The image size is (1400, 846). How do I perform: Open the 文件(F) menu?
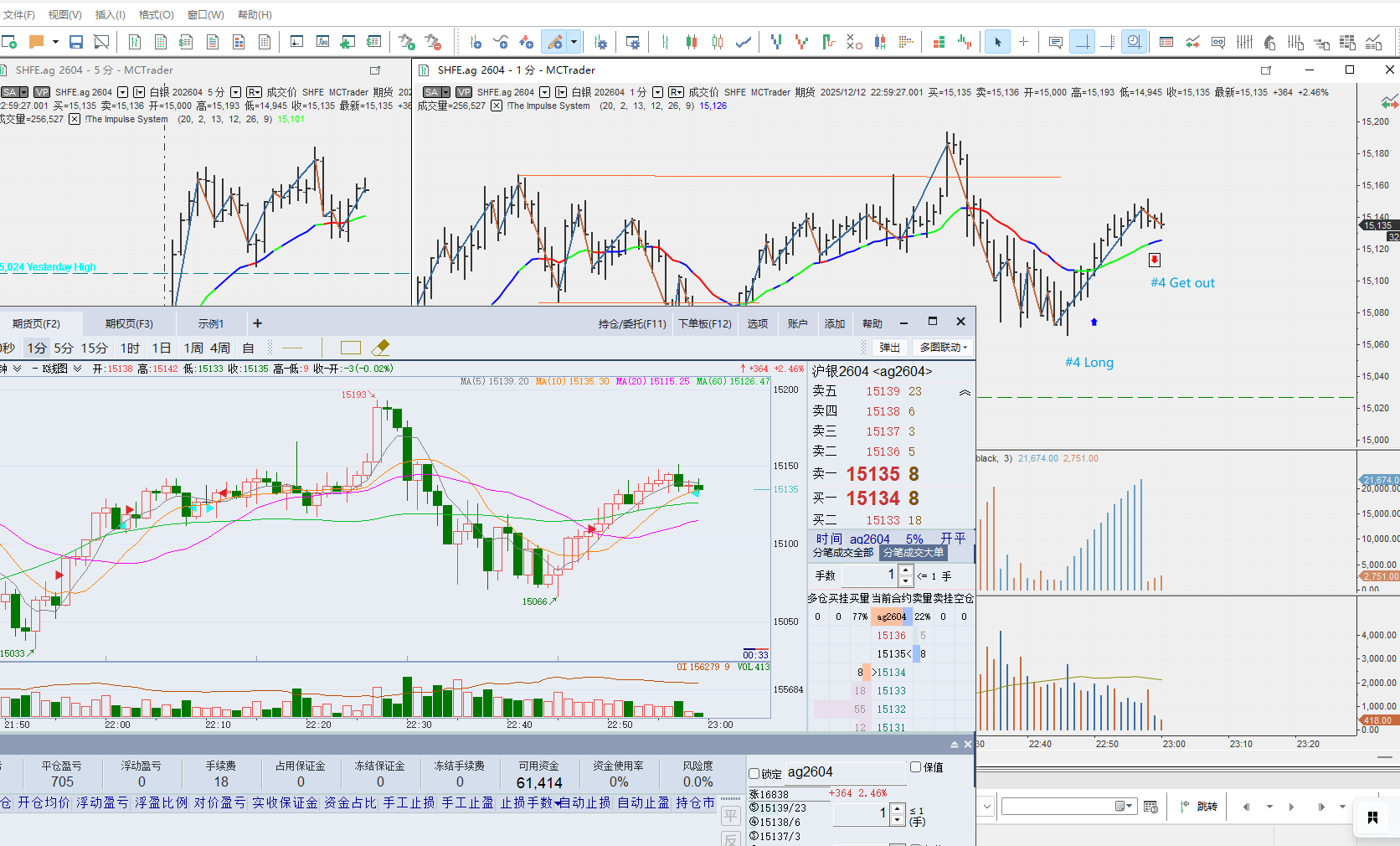coord(19,14)
